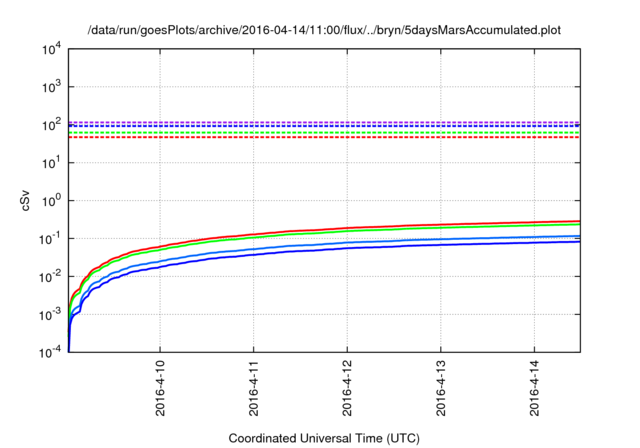This screenshot has width=640, height=448.
Task: Click the 10^4 y-axis tick label
Action: pyautogui.click(x=51, y=49)
